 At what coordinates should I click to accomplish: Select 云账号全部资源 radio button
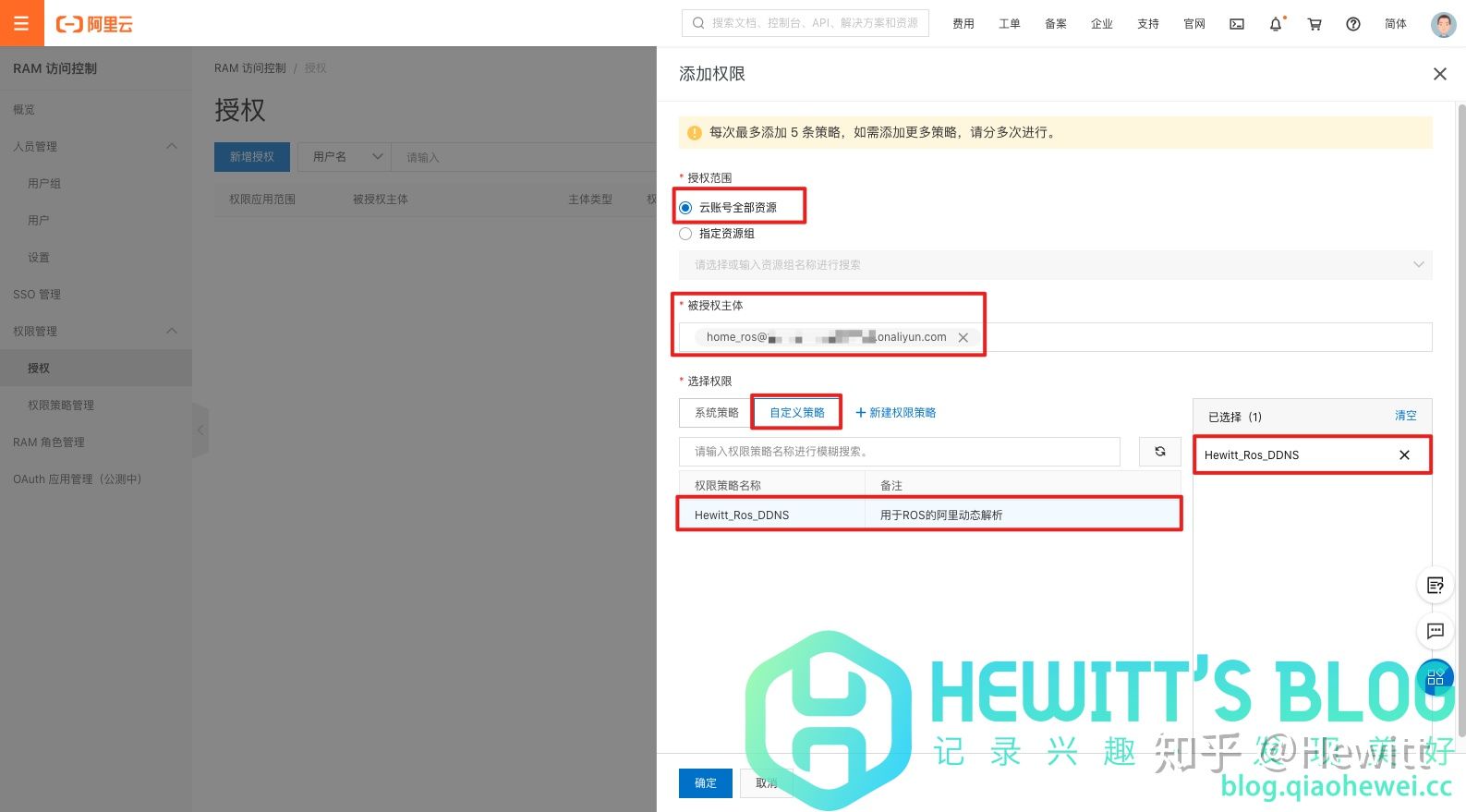pyautogui.click(x=685, y=208)
